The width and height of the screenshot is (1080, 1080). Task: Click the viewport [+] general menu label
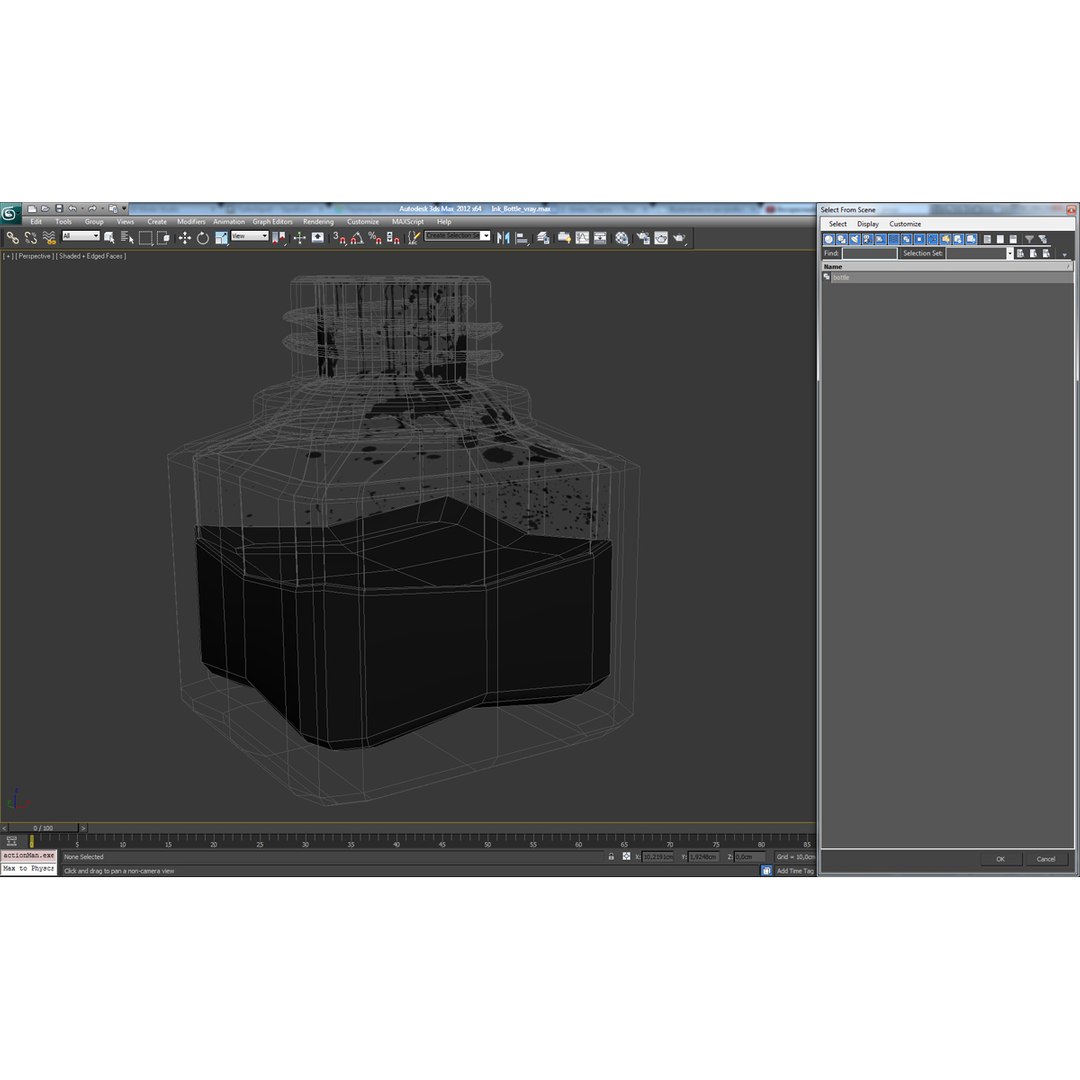pyautogui.click(x=8, y=256)
